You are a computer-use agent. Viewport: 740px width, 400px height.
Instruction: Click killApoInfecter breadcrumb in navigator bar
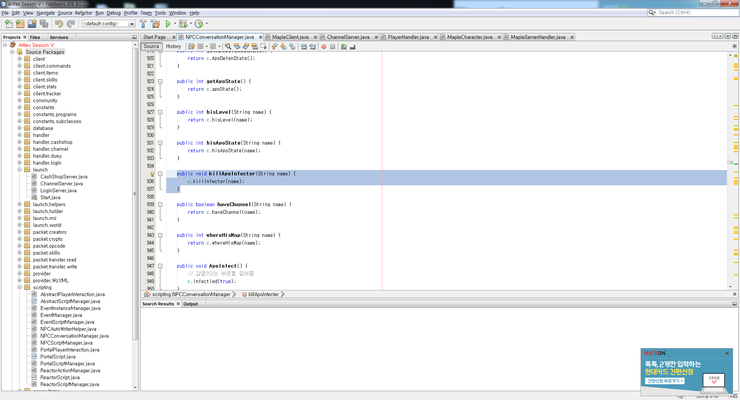(263, 294)
